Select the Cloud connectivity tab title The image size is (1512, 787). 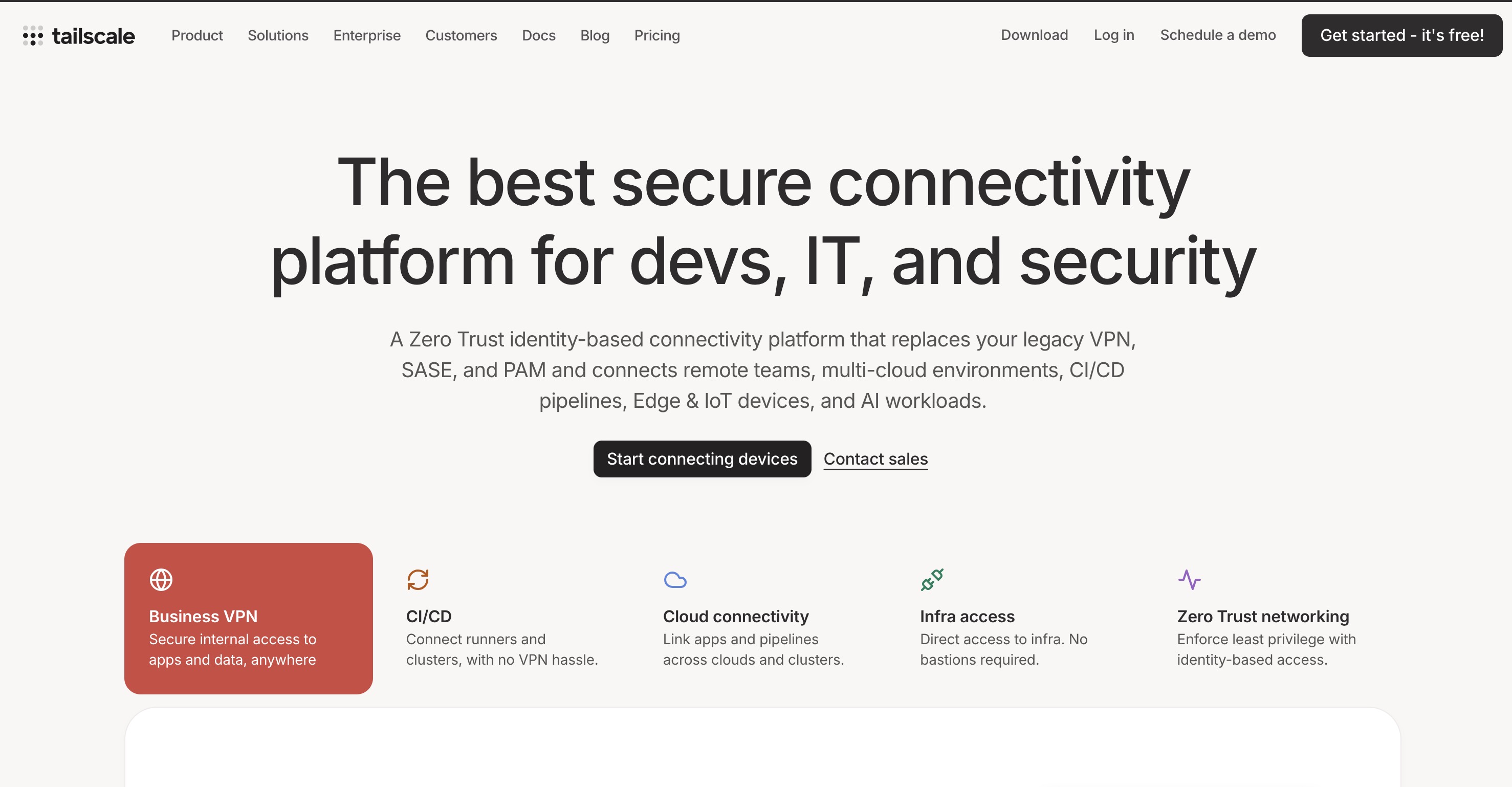(735, 616)
